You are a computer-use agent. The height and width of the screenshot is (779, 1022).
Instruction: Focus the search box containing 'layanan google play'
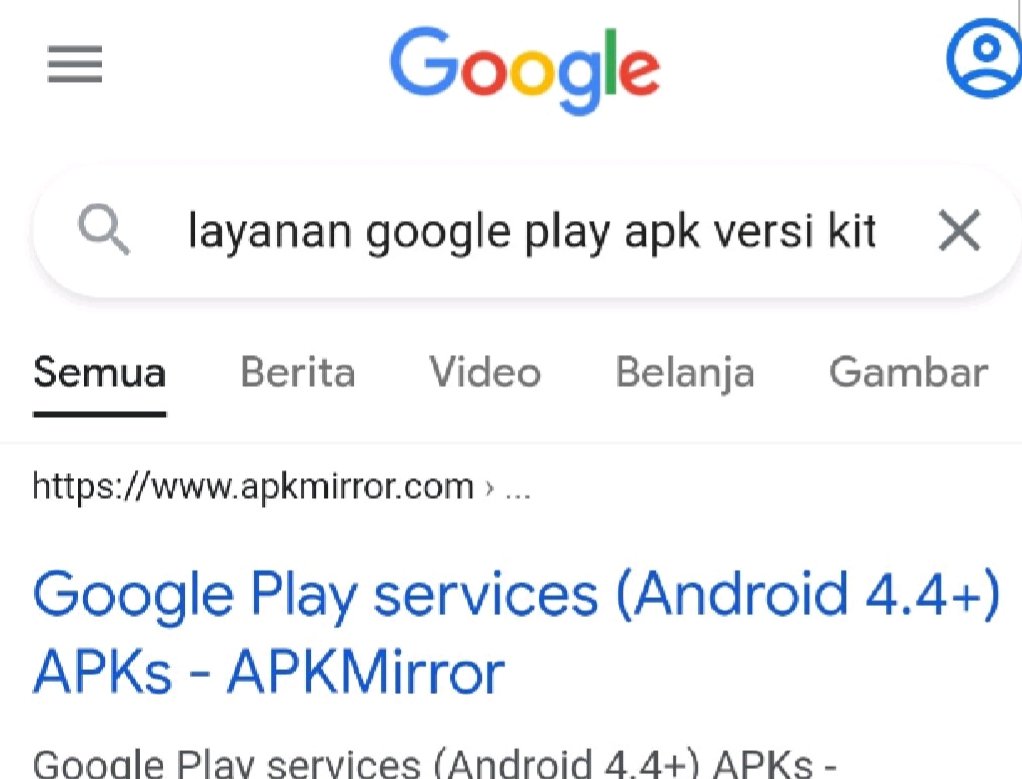(x=527, y=231)
